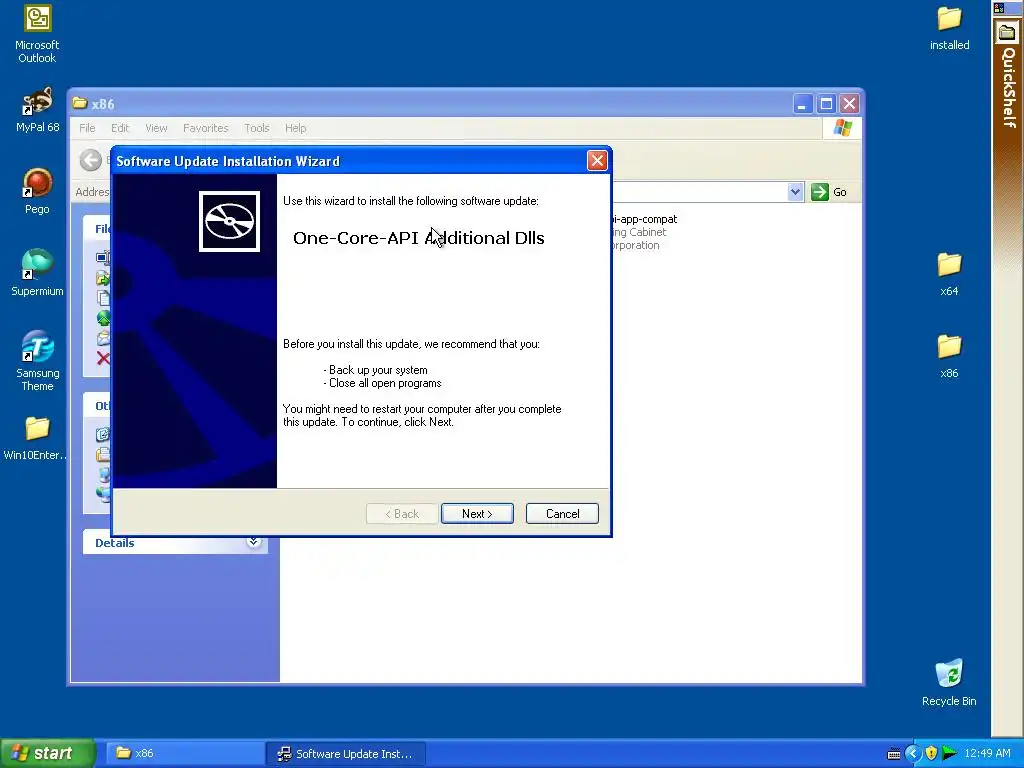Click the green flag tray icon
The height and width of the screenshot is (768, 1024).
click(949, 754)
